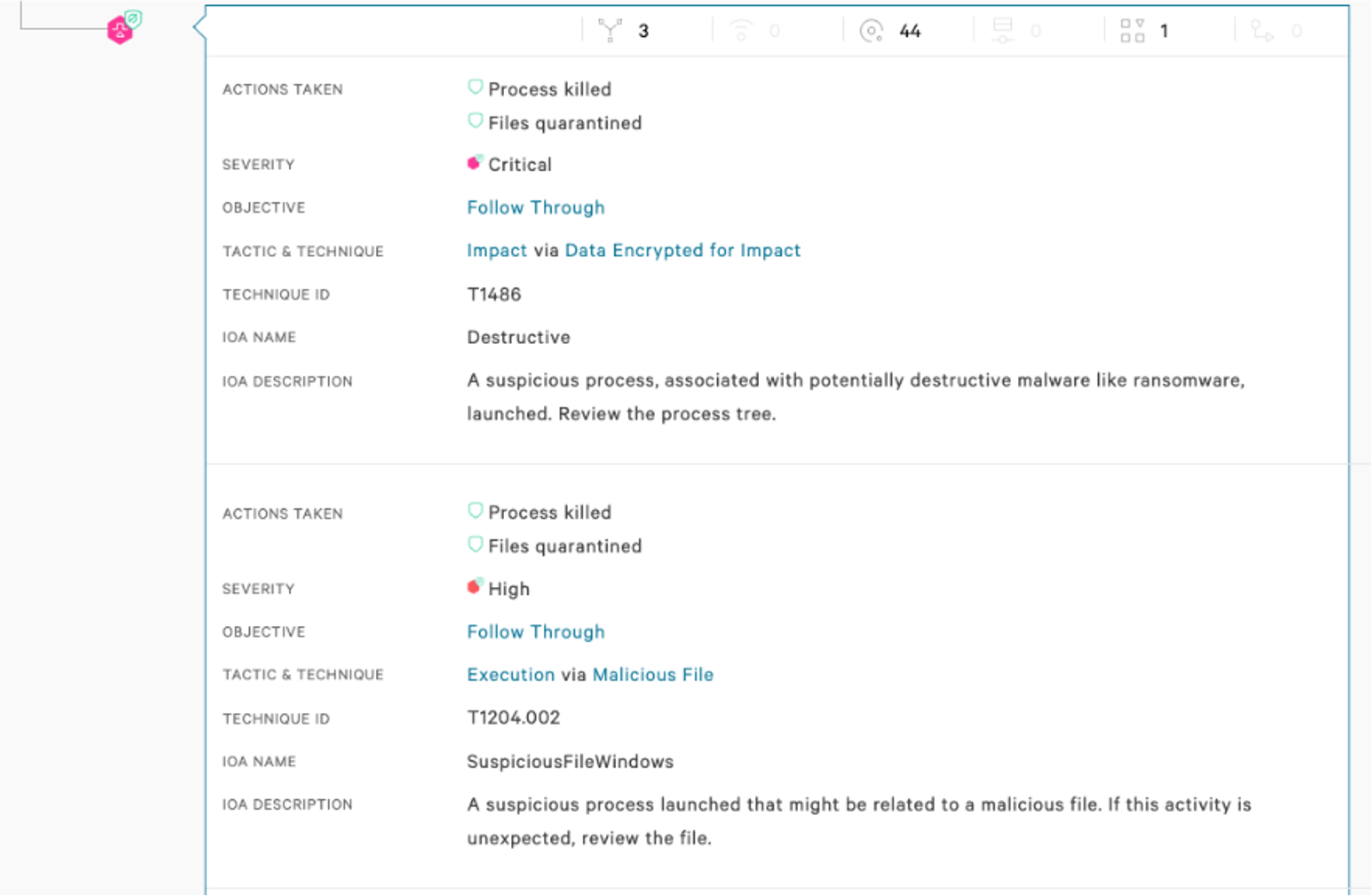Open Data Encrypted for Impact technique link
Image resolution: width=1372 pixels, height=896 pixels.
683,250
